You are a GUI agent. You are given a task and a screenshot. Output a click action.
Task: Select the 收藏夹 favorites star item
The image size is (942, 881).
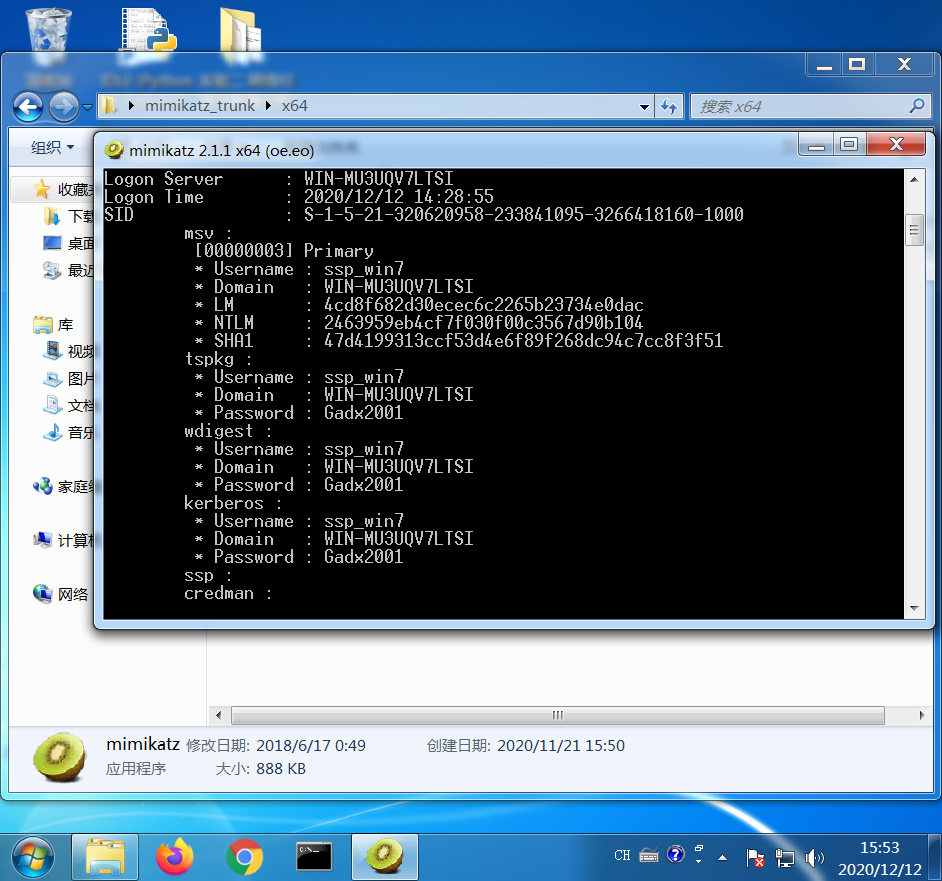(63, 189)
